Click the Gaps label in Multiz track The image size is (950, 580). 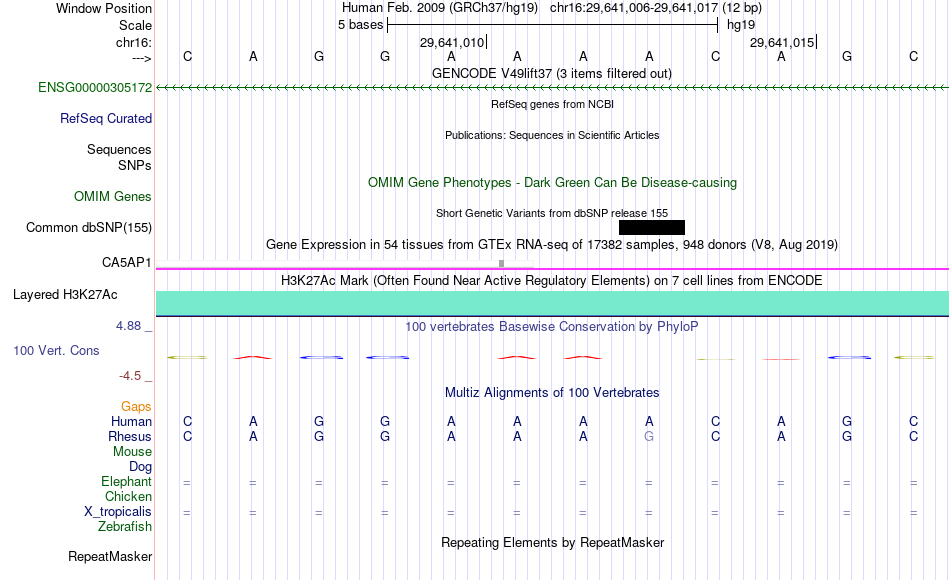(x=136, y=406)
